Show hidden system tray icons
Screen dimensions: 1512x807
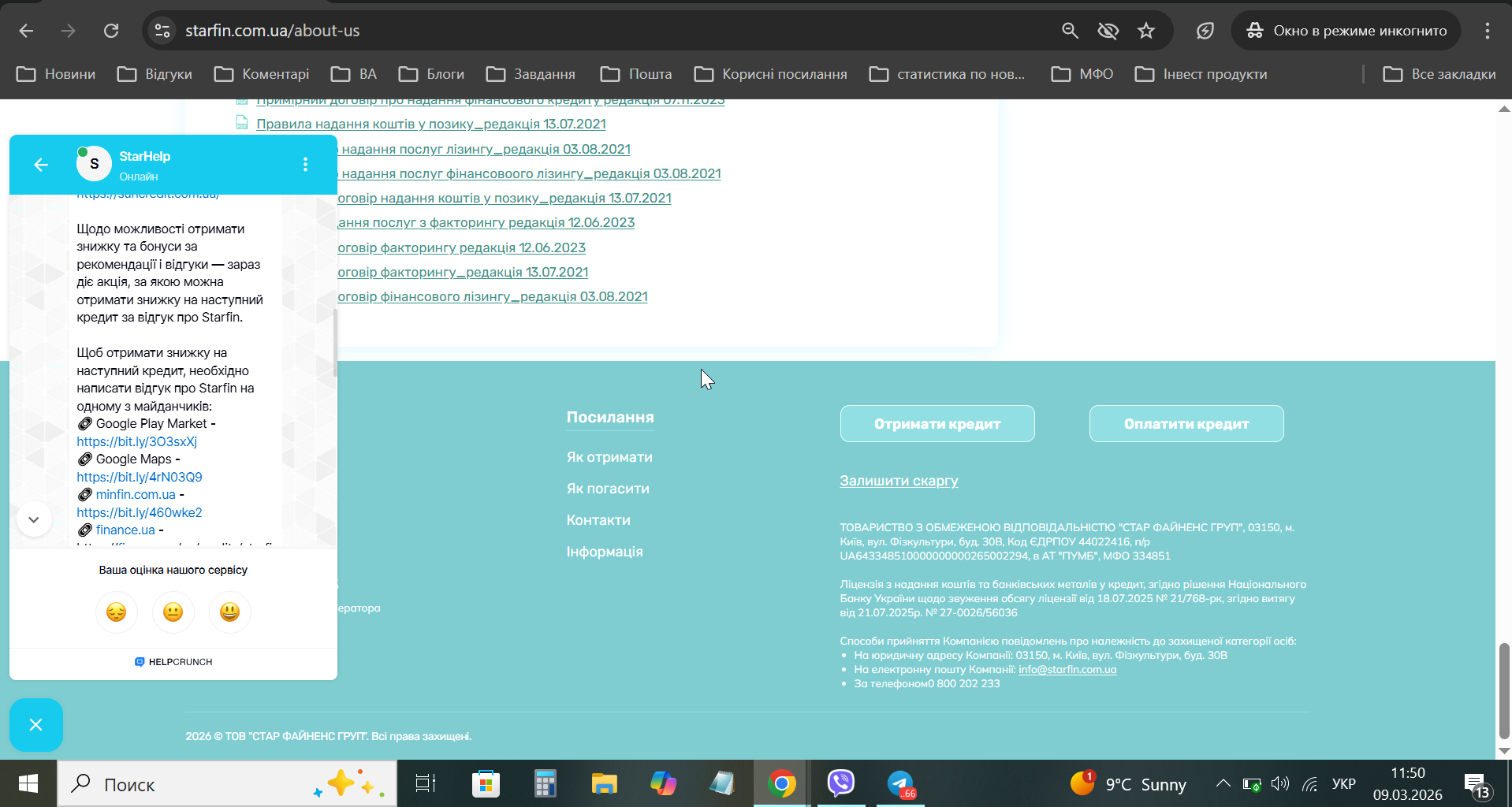click(1223, 783)
